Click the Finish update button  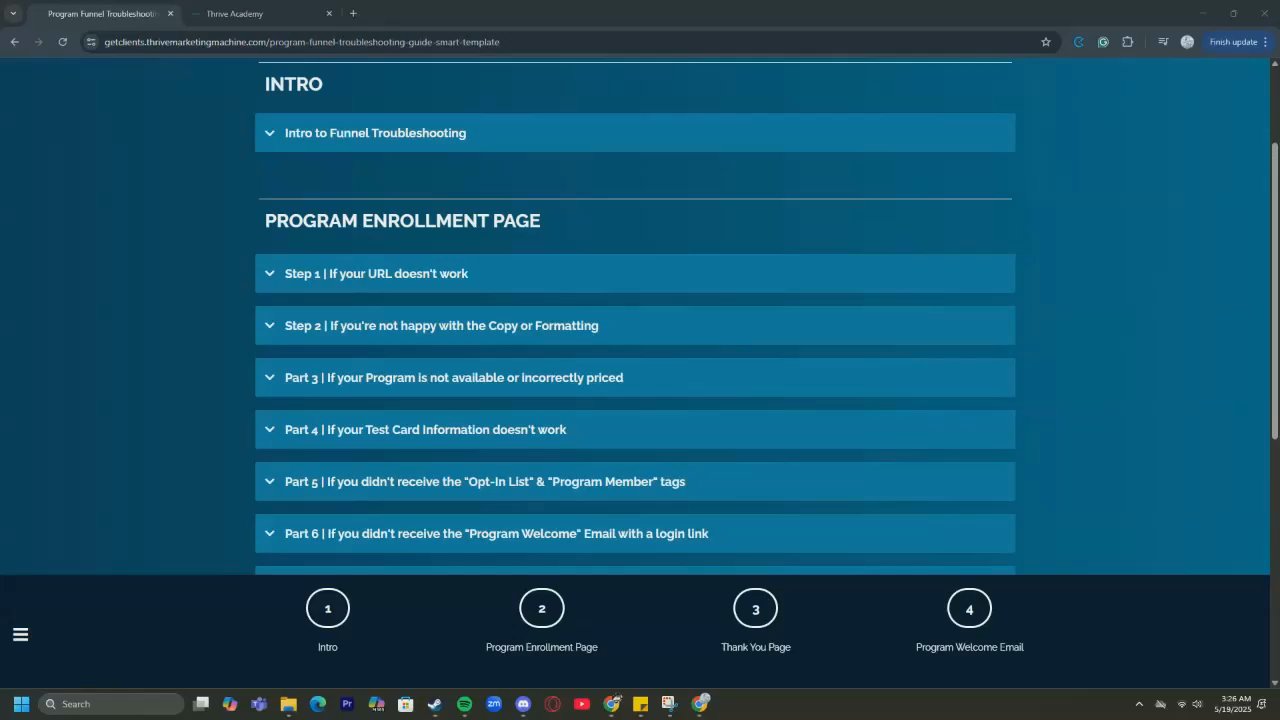[1238, 42]
